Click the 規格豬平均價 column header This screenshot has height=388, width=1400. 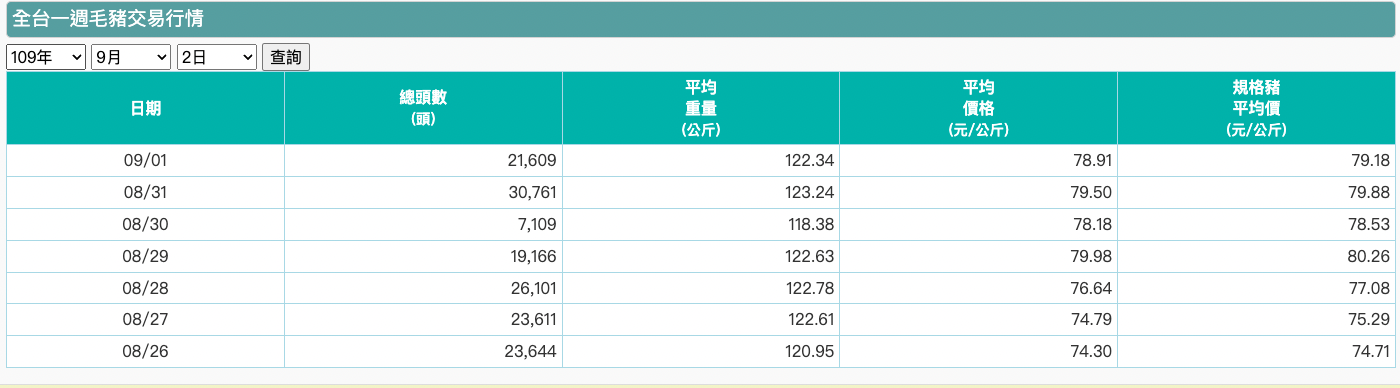[x=1256, y=109]
